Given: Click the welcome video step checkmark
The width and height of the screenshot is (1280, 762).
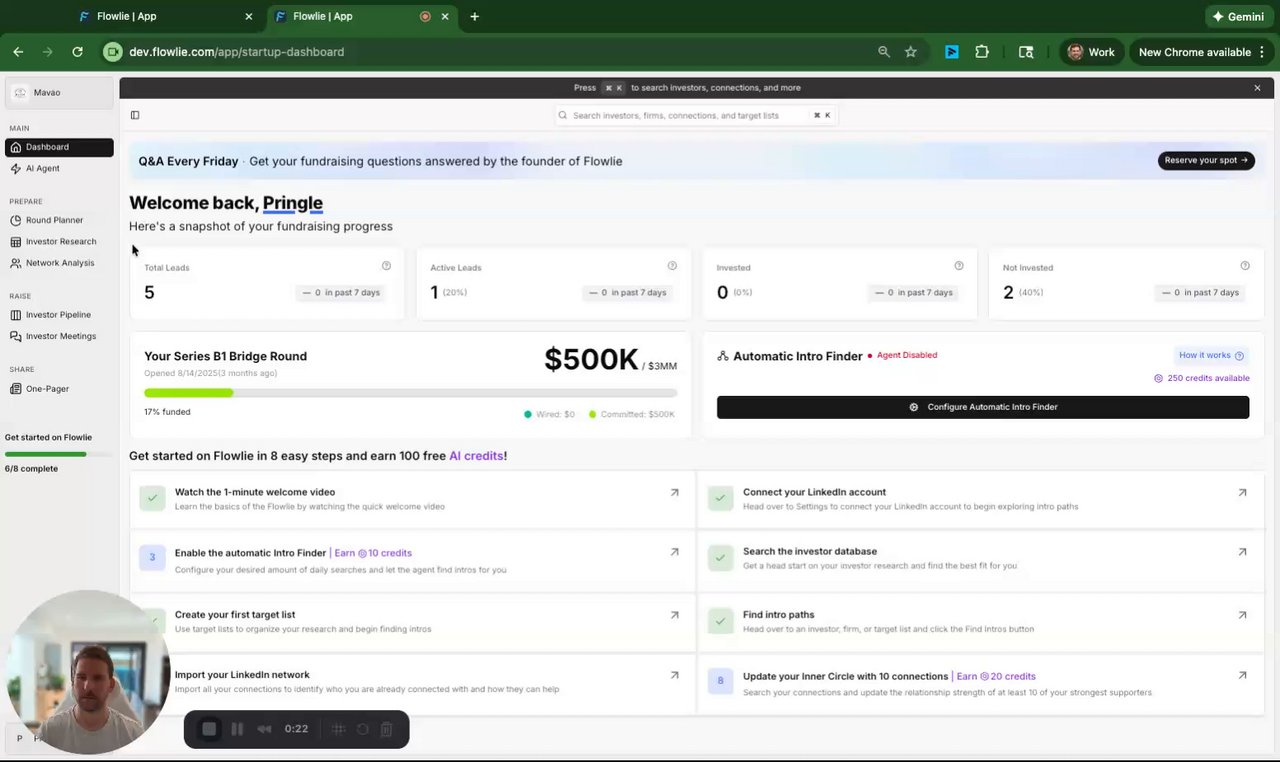Looking at the screenshot, I should (x=152, y=498).
